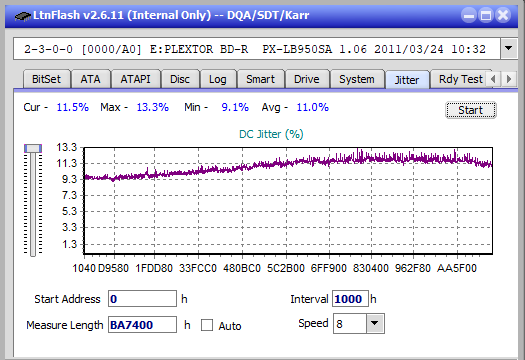The image size is (525, 360).
Task: Close the LtnFlash window
Action: point(503,15)
